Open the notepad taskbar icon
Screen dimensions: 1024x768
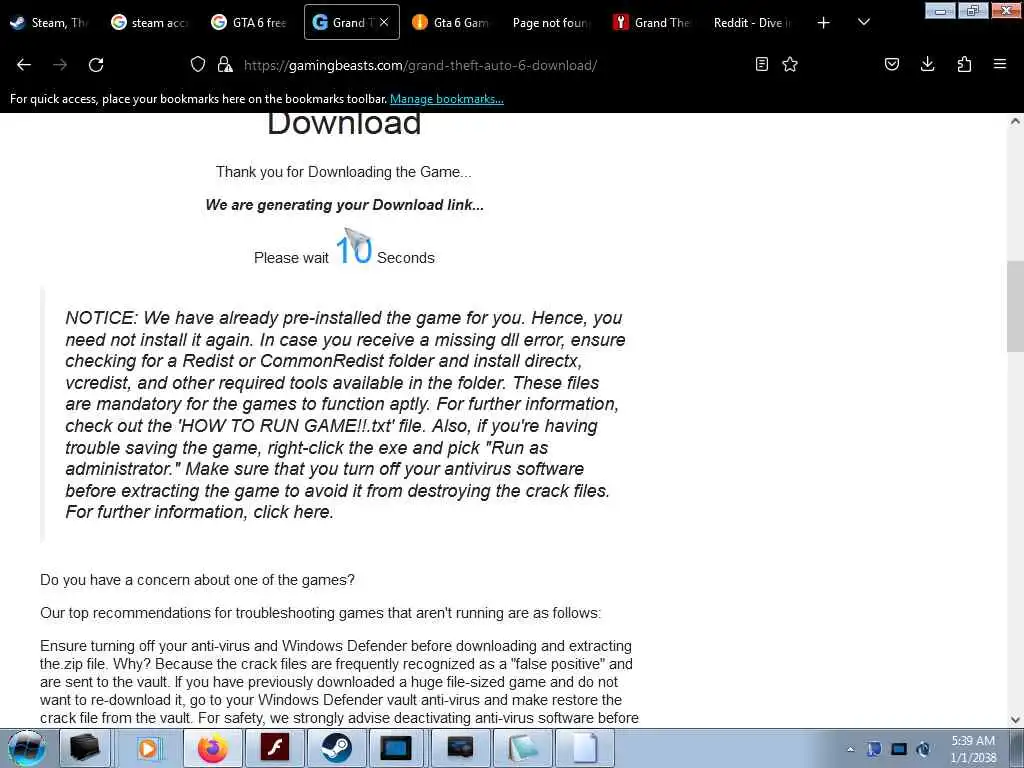point(522,748)
